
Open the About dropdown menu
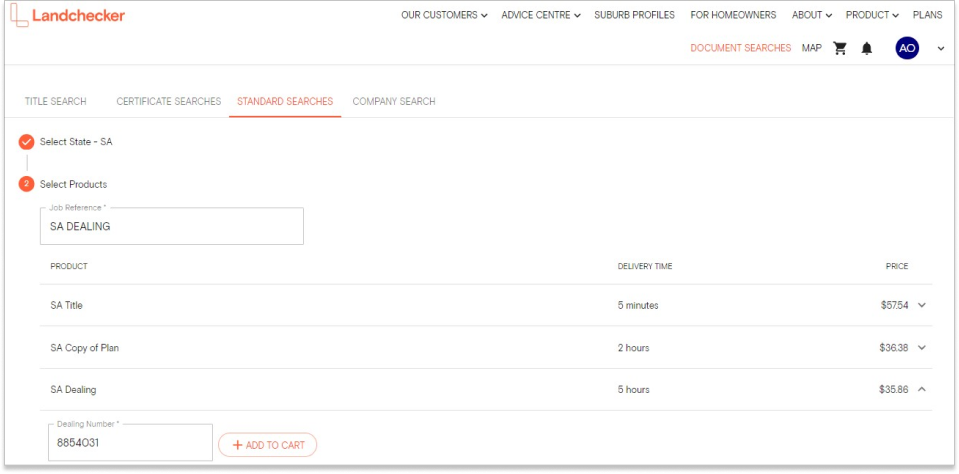coord(812,15)
